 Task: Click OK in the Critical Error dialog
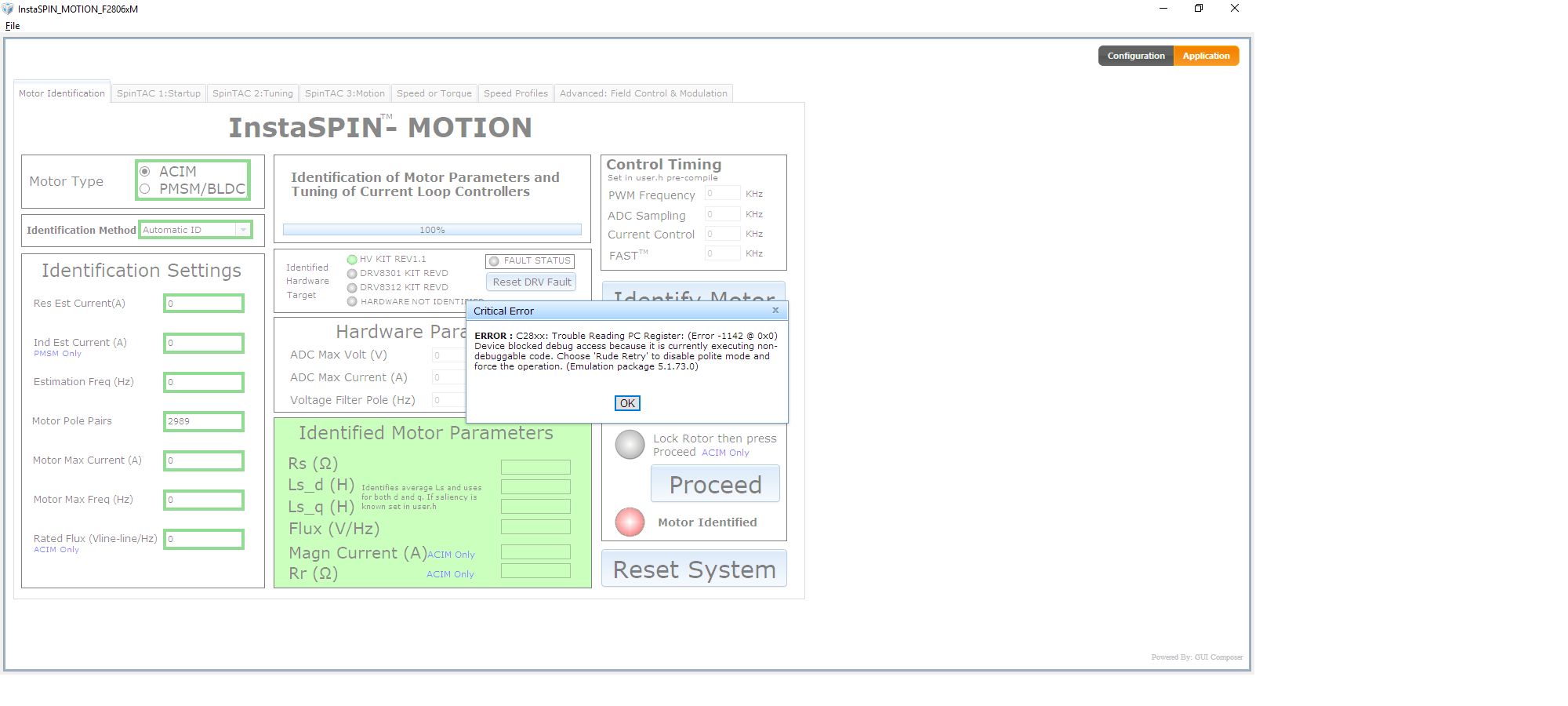point(627,403)
